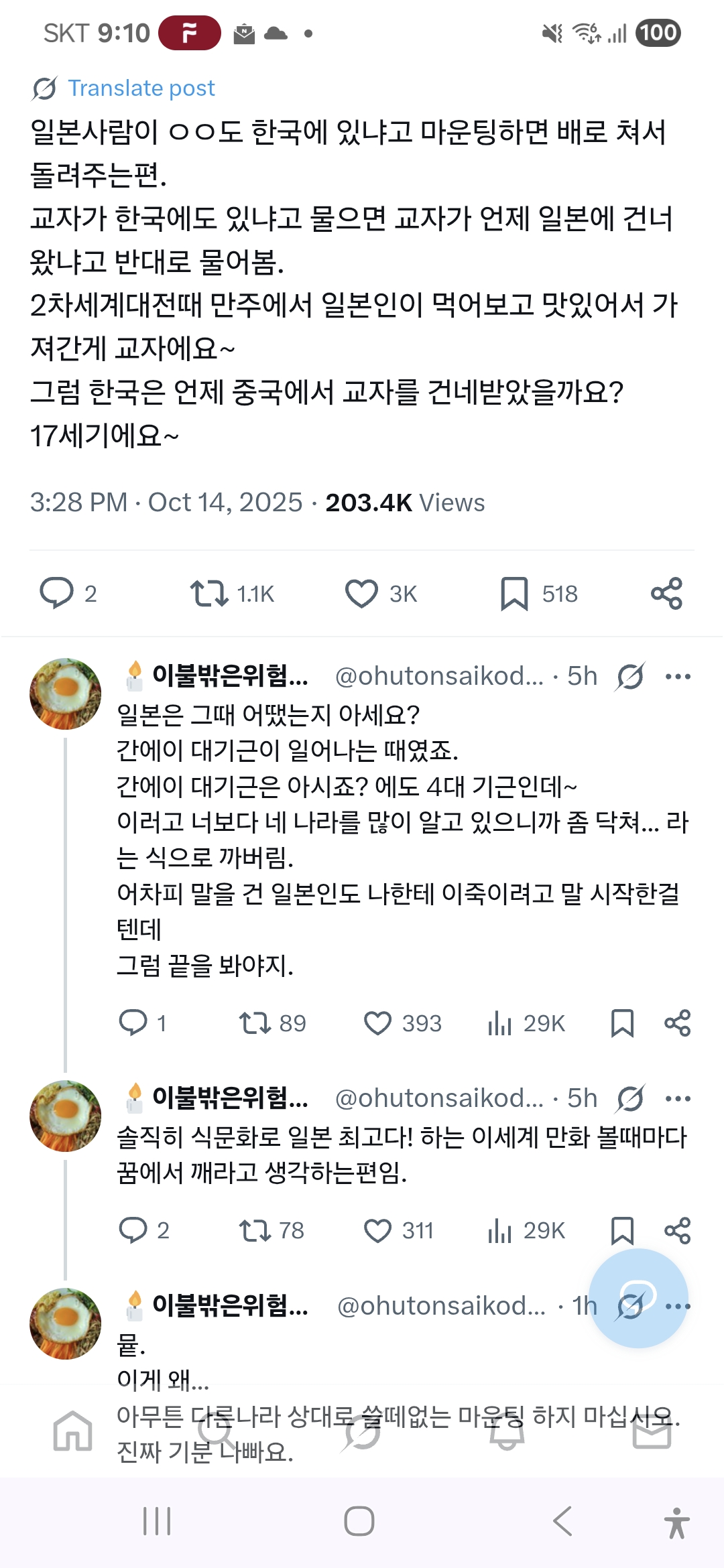View analytics of reply with 393 likes

coord(500,1023)
